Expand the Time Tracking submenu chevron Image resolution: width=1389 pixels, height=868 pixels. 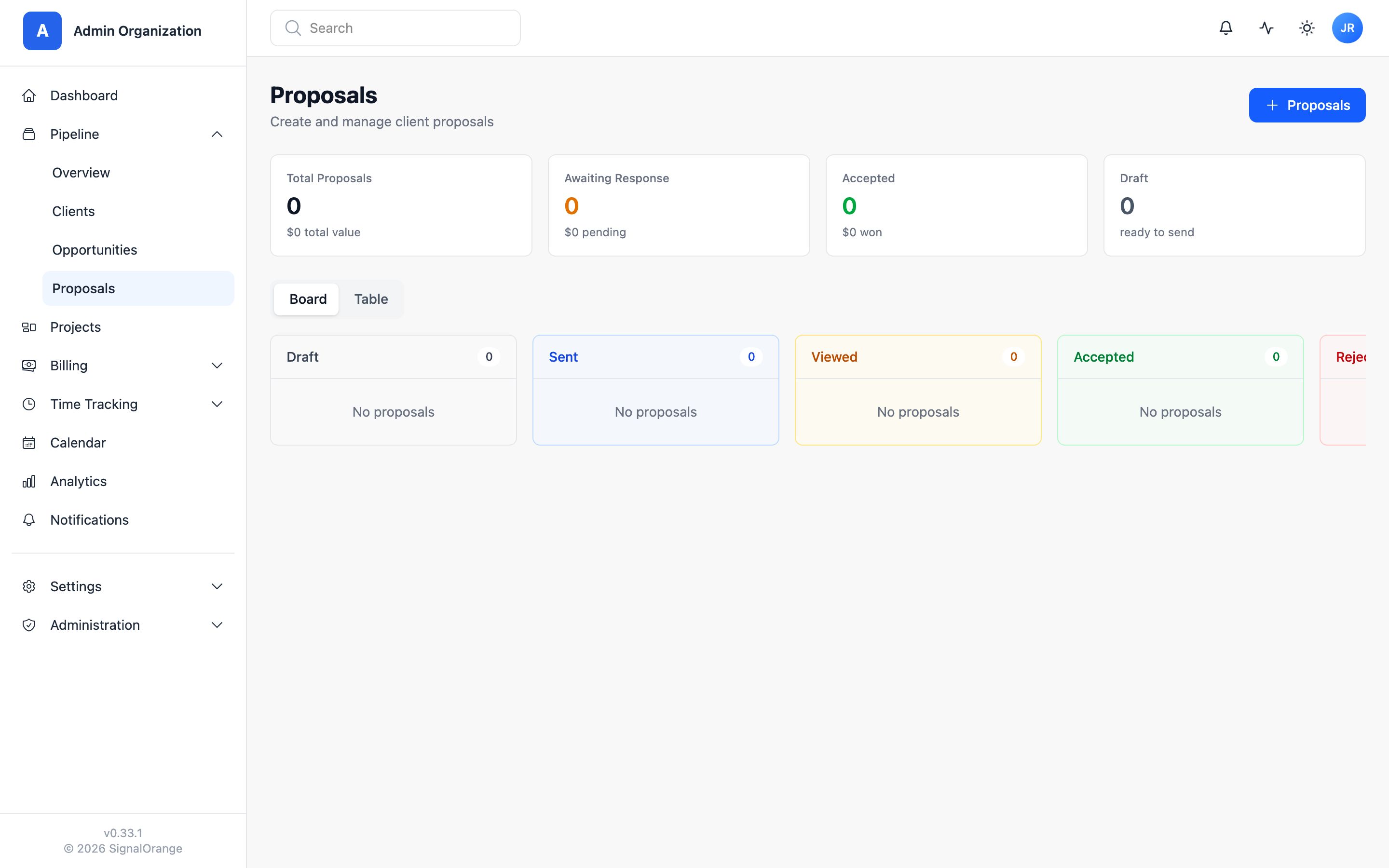(217, 404)
